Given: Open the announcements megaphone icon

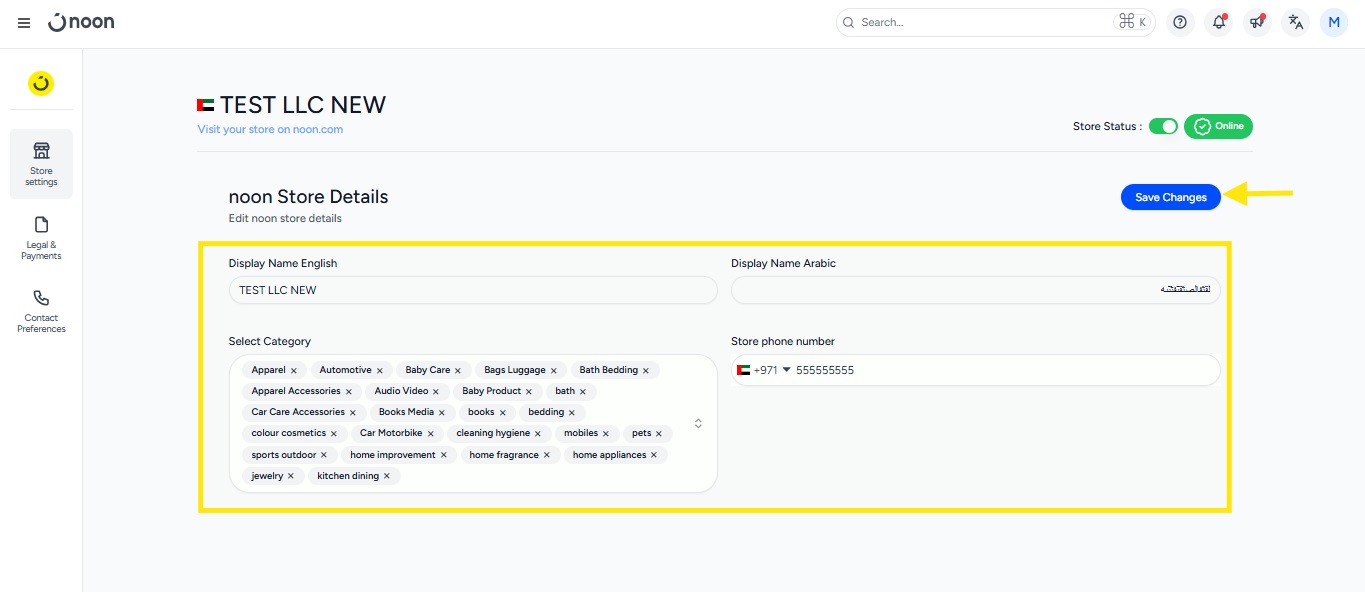Looking at the screenshot, I should 1257,22.
